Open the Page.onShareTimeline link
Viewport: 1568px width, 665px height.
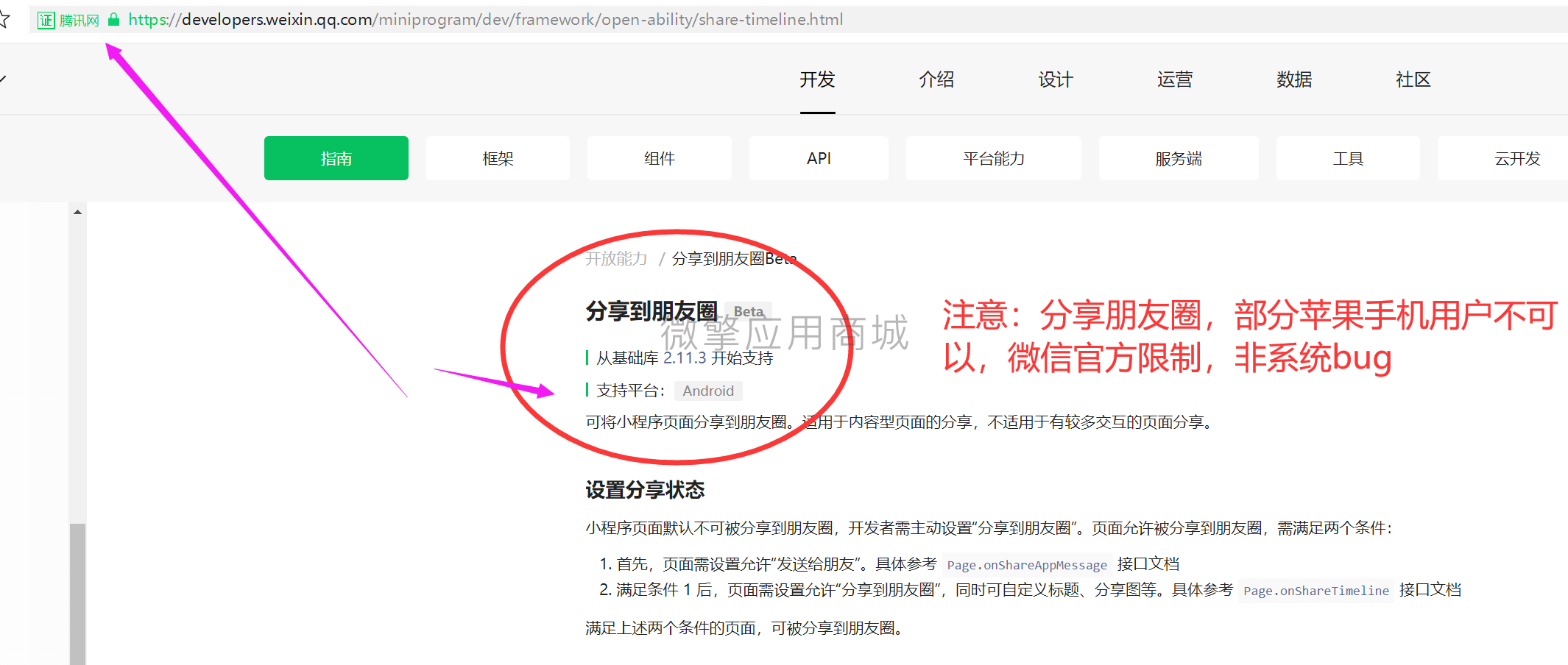point(1316,591)
